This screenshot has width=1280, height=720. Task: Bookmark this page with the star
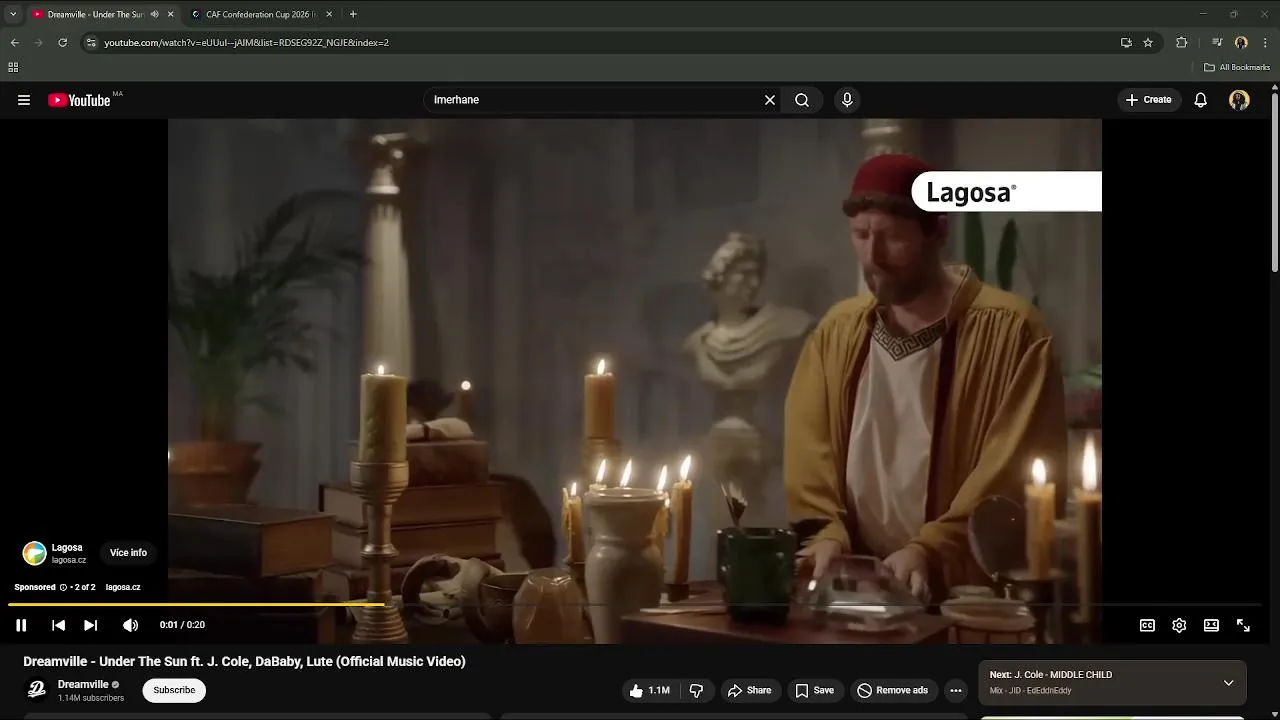[x=1148, y=42]
